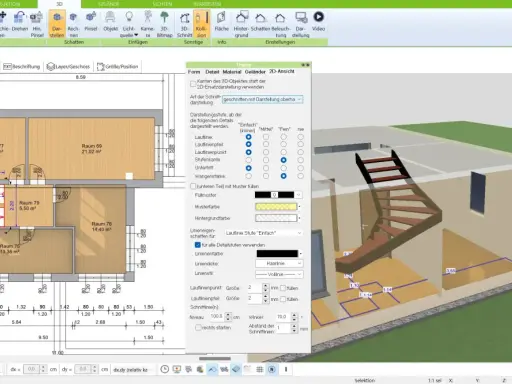Click the circular target icon in bottom toolbar
512x384 pixels.
click(272, 369)
